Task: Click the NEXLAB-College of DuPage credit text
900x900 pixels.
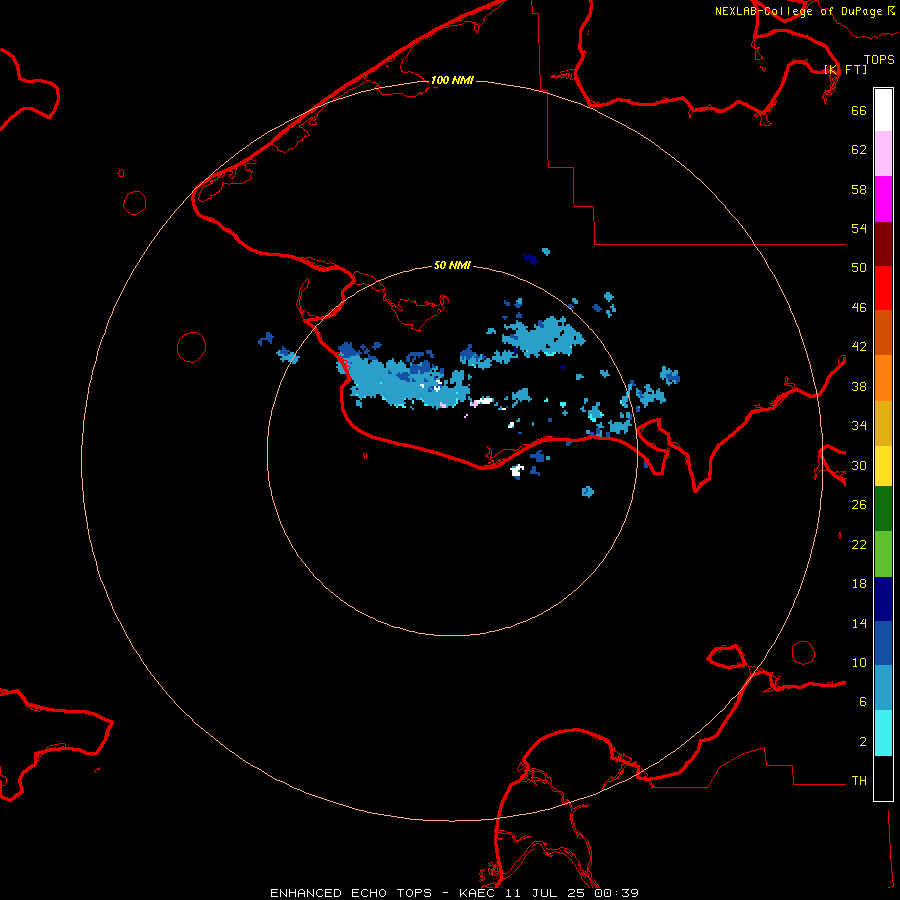Action: coord(798,11)
